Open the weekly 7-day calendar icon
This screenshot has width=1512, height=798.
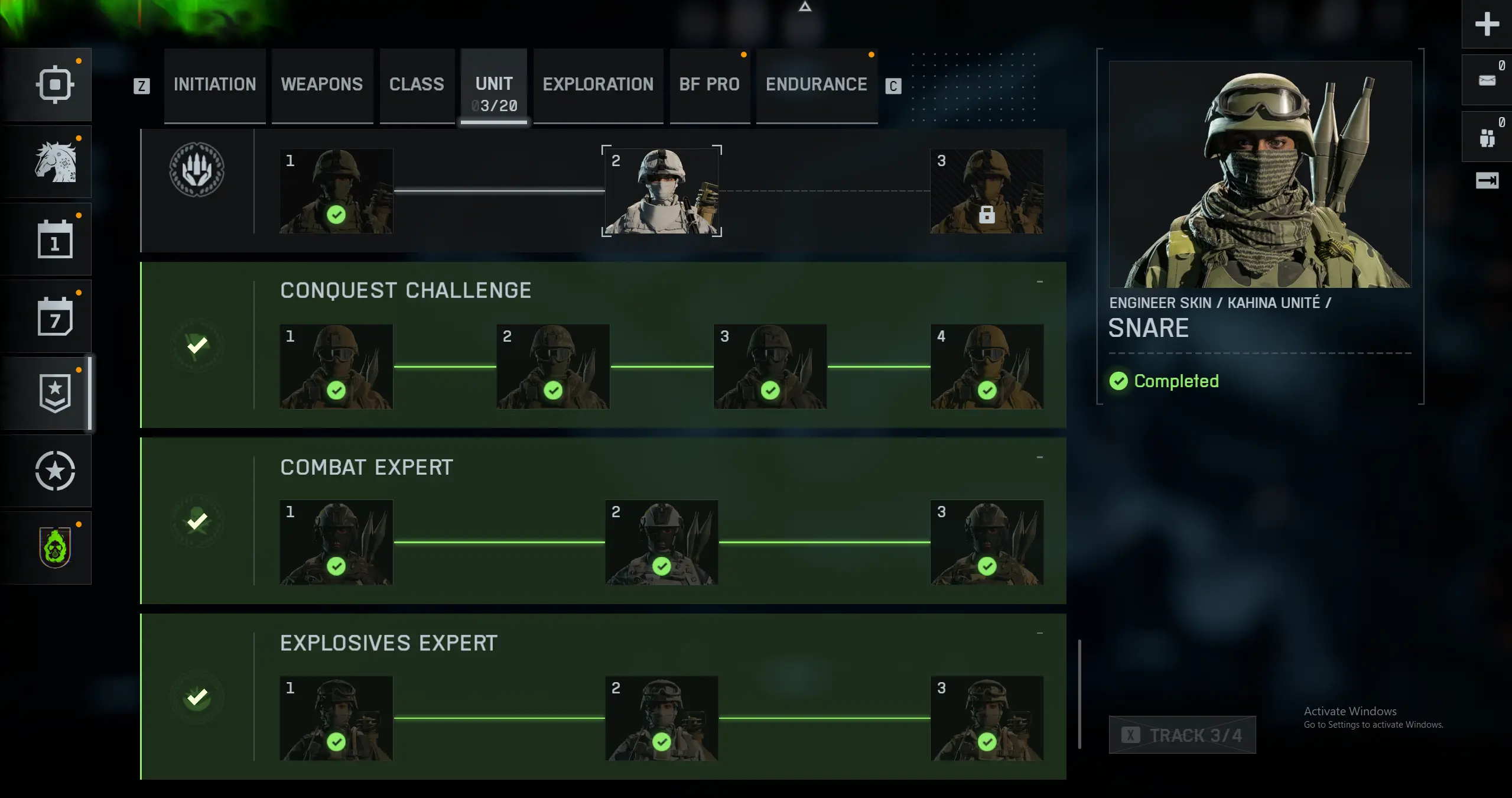tap(55, 316)
